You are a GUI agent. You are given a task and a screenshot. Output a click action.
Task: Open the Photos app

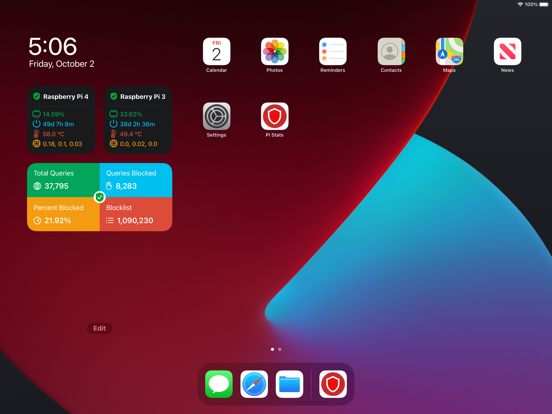(275, 51)
